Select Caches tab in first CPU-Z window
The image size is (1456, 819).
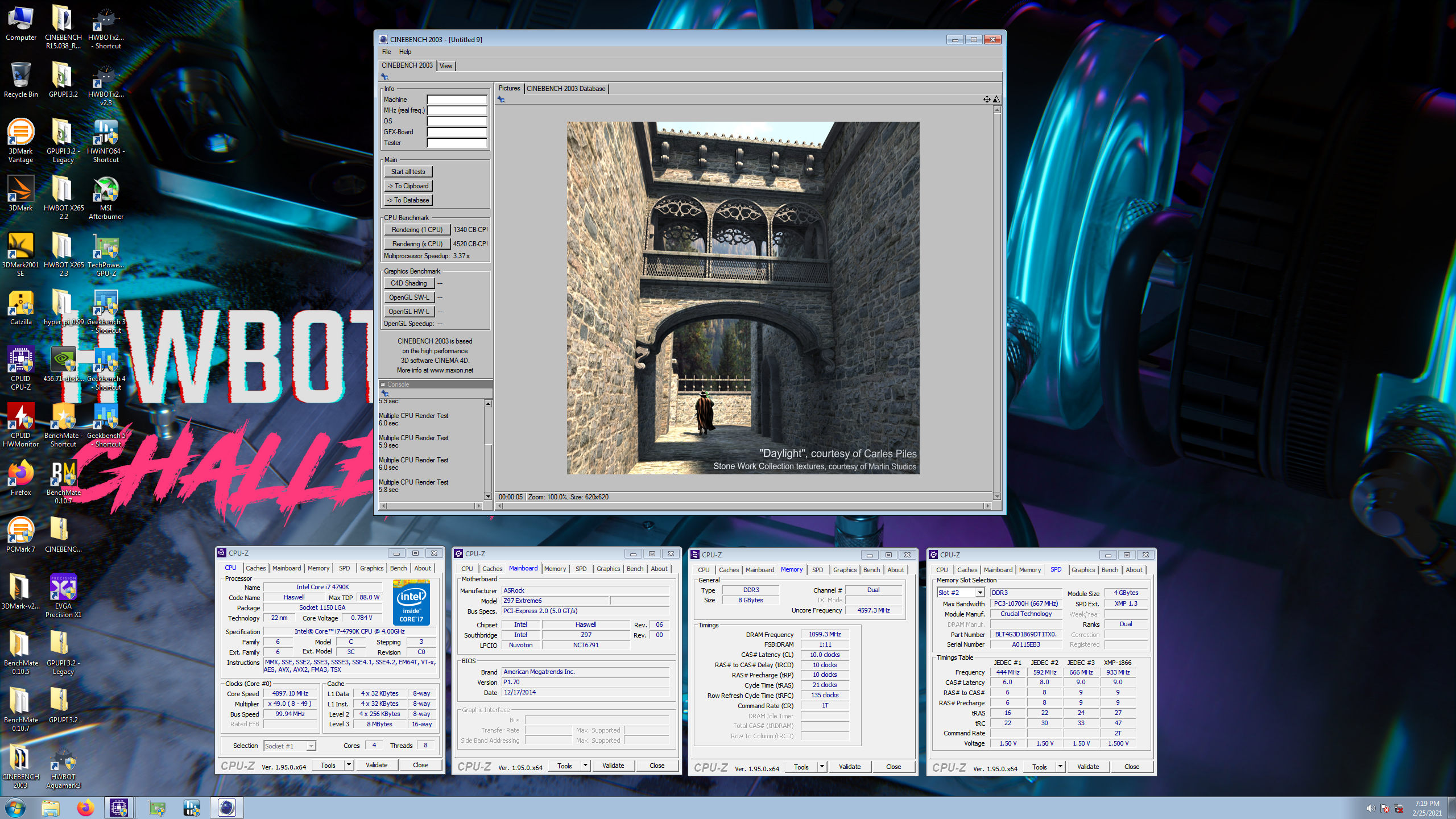tap(255, 568)
